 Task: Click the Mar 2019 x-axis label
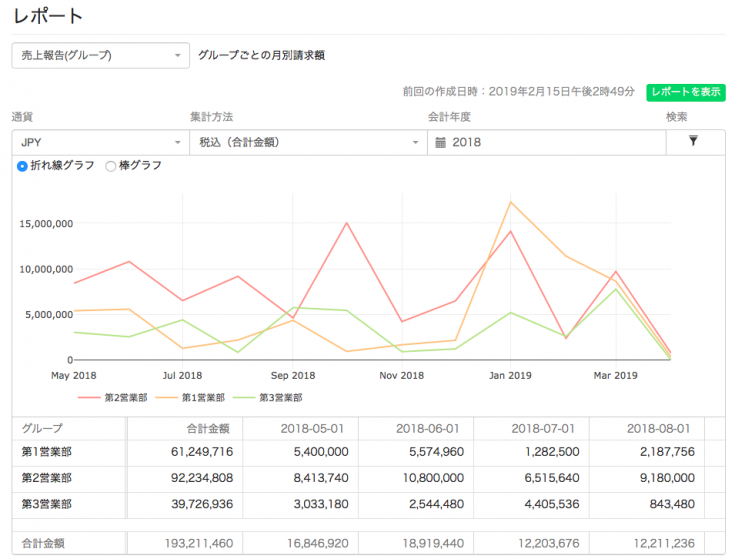pos(615,376)
